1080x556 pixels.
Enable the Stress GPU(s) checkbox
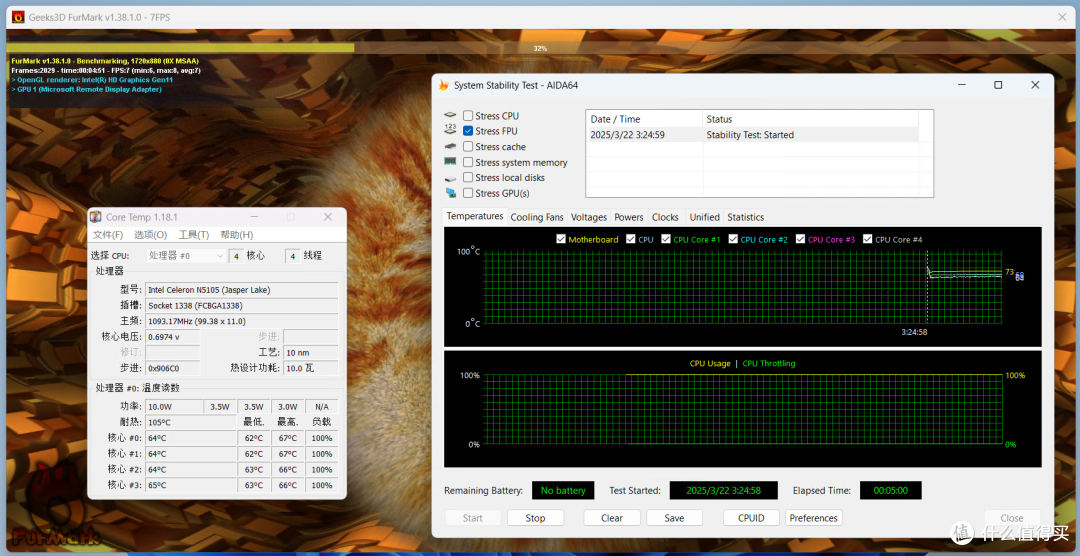[468, 194]
